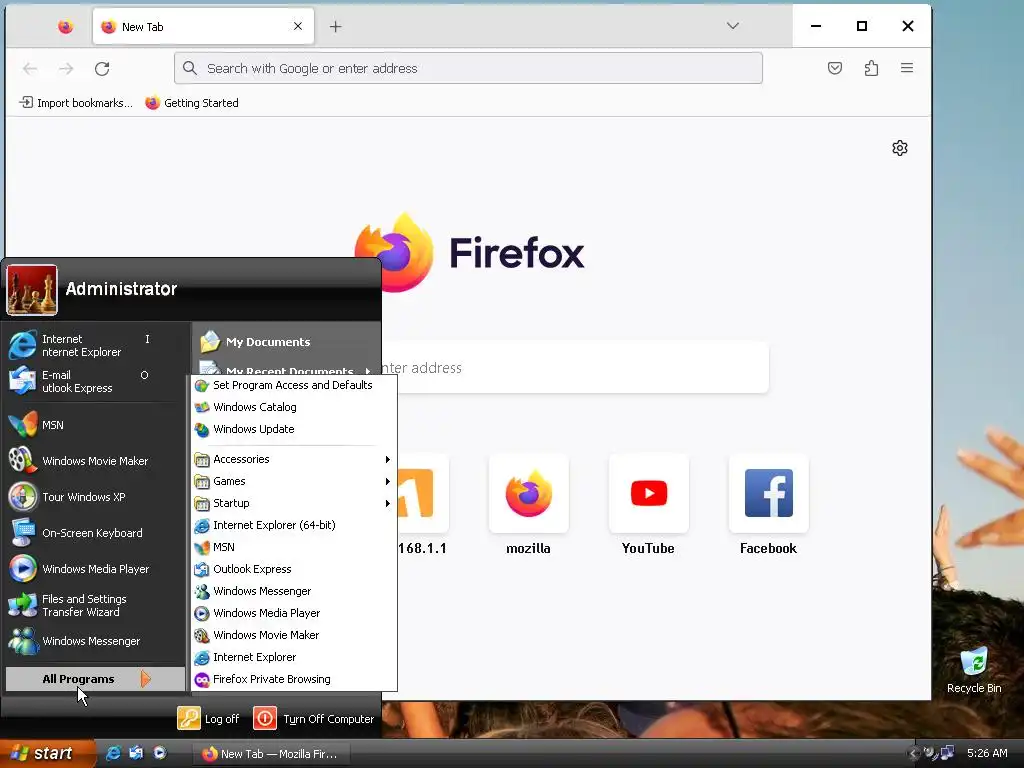1024x768 pixels.
Task: Open Internet Explorer in All Programs list
Action: point(295,657)
